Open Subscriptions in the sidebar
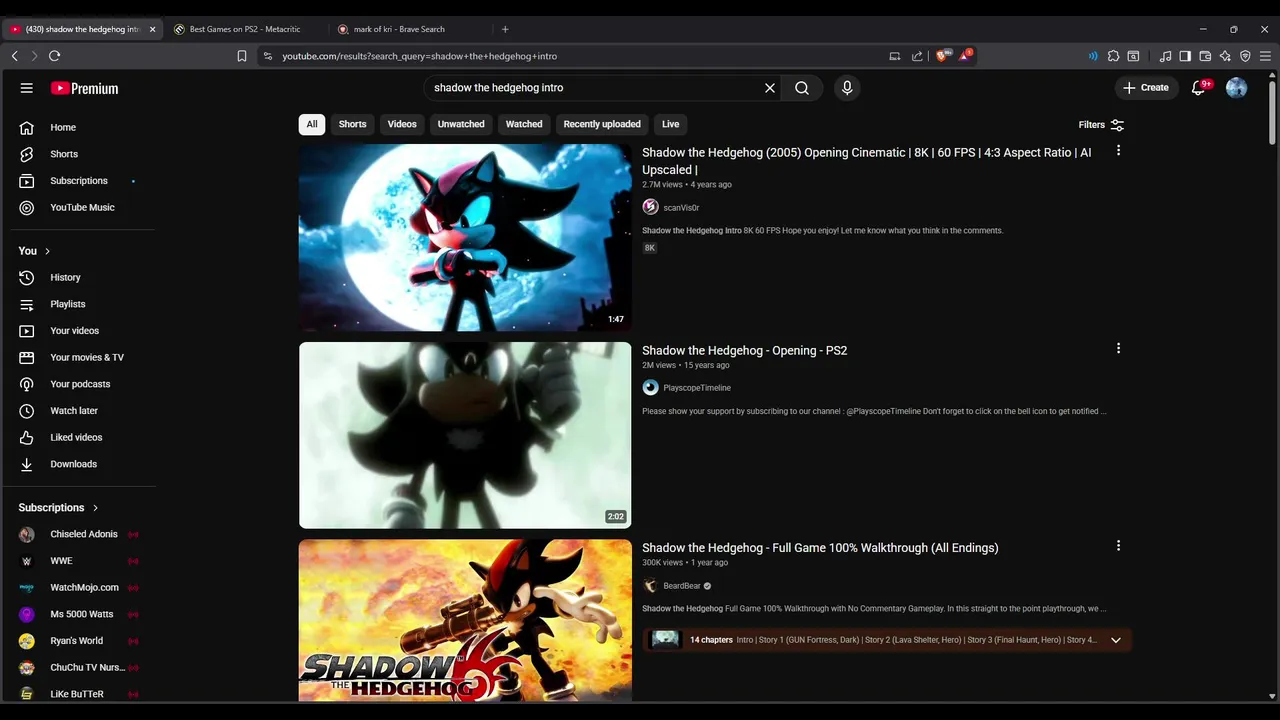Screen dimensions: 1280x720 (x=79, y=181)
